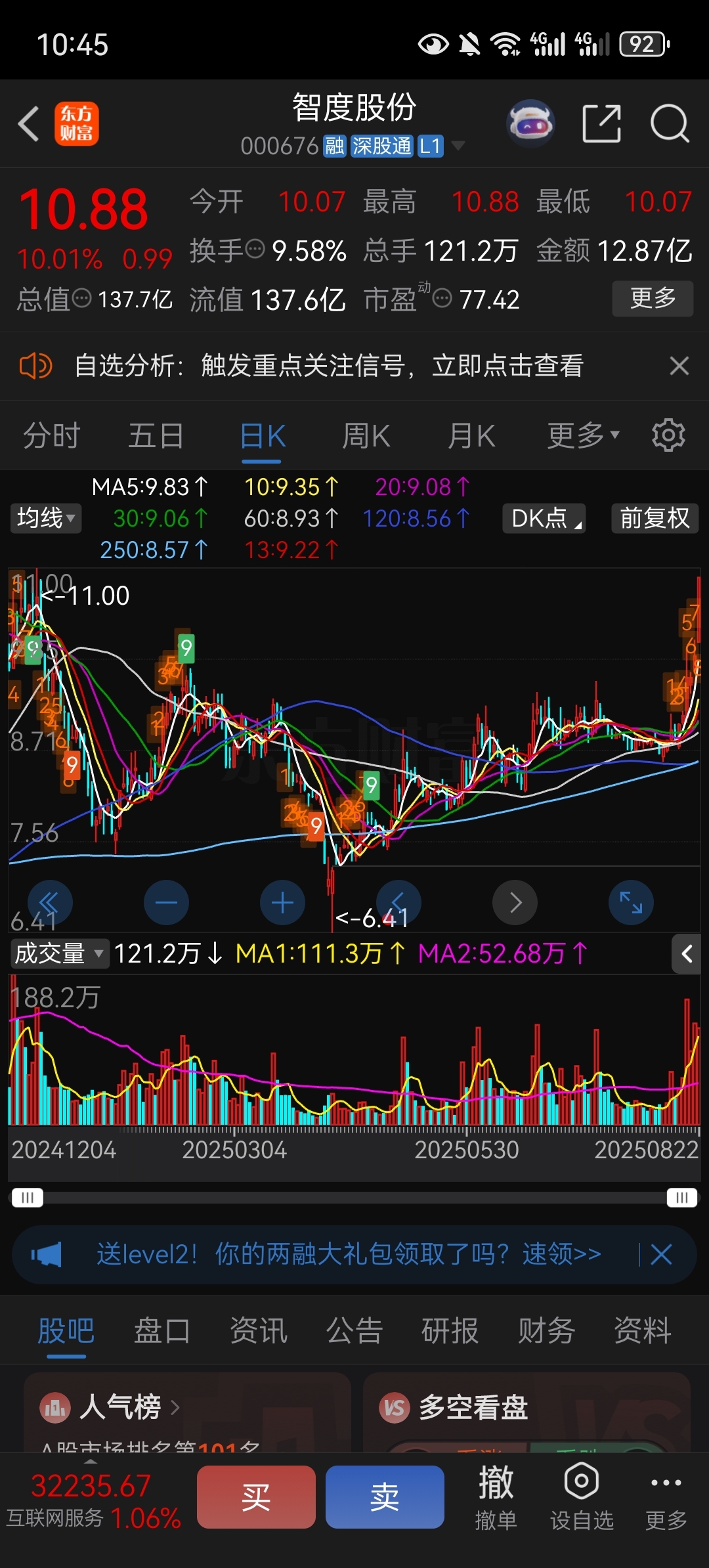Image resolution: width=709 pixels, height=1568 pixels.
Task: Tap the status bar Wi-Fi icon
Action: tap(505, 44)
